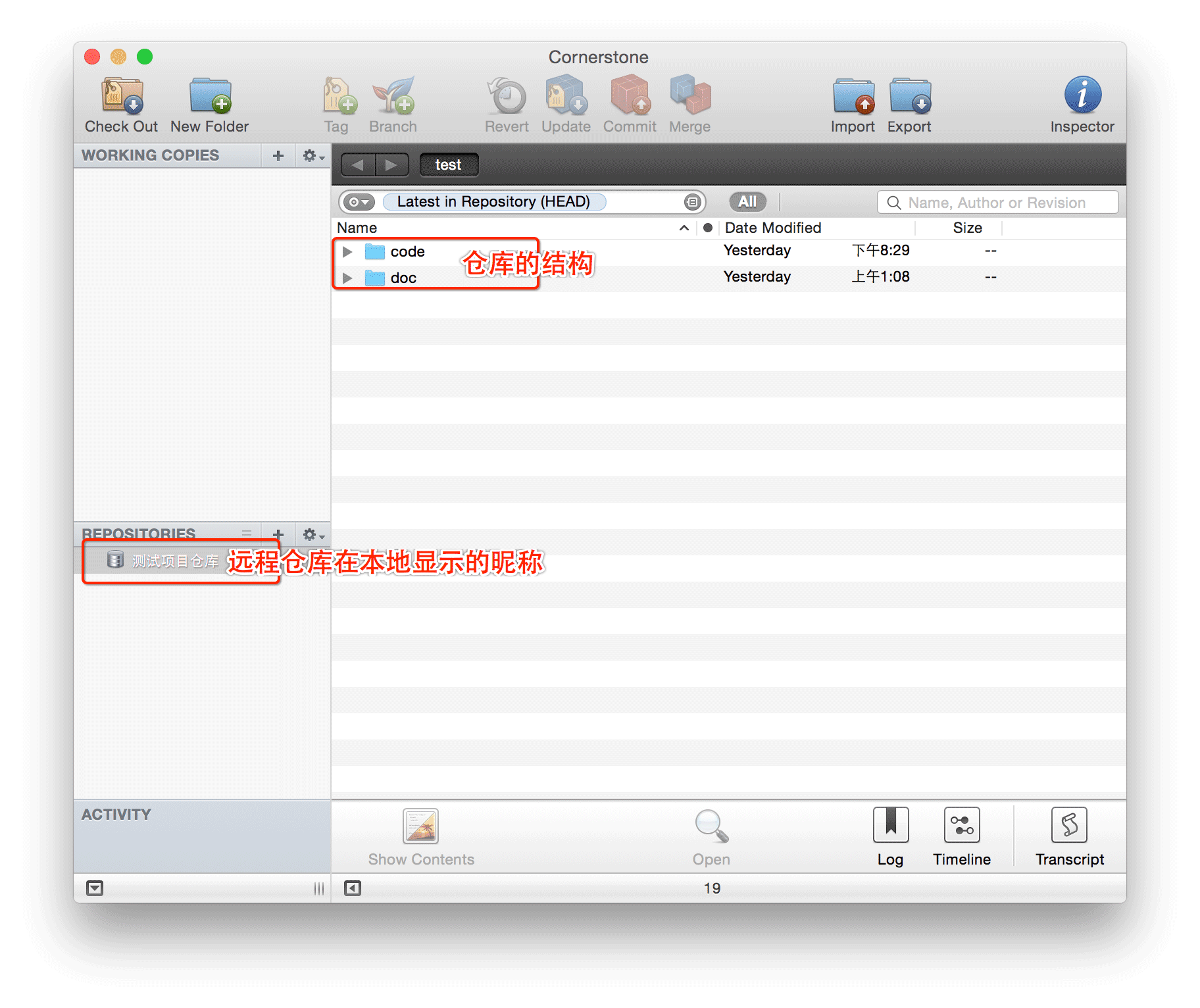Create a New Folder from the toolbar
This screenshot has width=1200, height=1008.
(210, 96)
